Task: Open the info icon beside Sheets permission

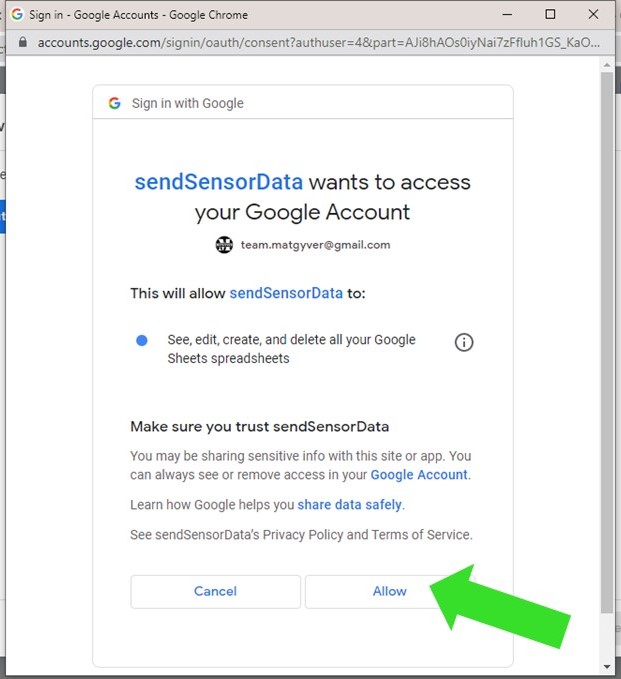Action: pyautogui.click(x=464, y=342)
